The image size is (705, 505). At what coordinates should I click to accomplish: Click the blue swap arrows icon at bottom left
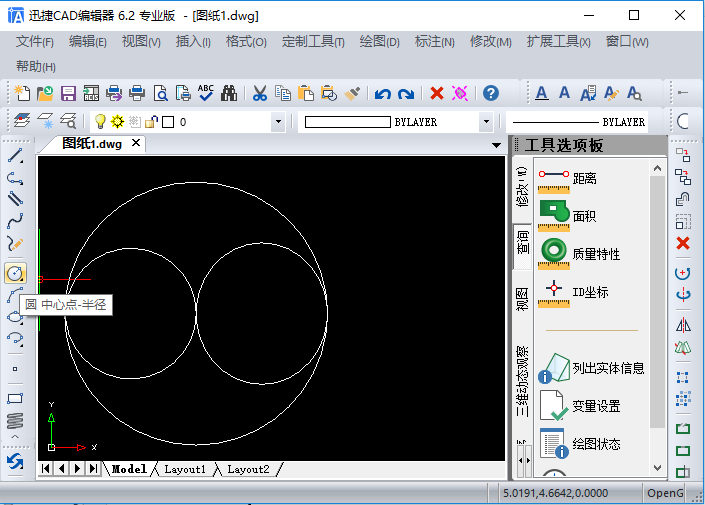(15, 461)
